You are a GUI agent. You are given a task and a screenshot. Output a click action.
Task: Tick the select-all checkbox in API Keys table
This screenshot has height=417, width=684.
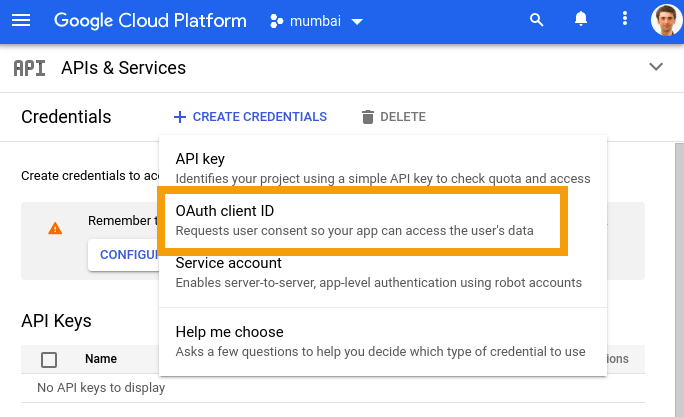49,360
